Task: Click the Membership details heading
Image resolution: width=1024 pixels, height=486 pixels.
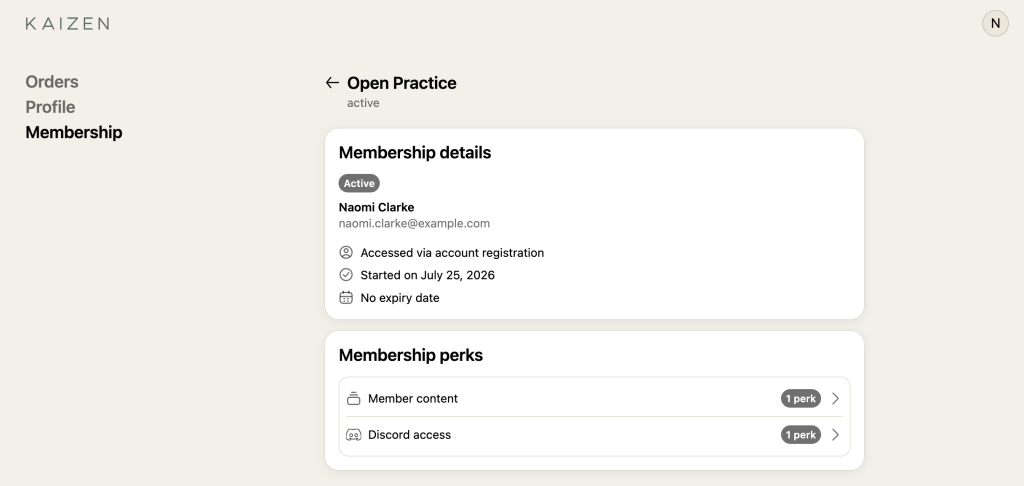Action: click(x=415, y=152)
